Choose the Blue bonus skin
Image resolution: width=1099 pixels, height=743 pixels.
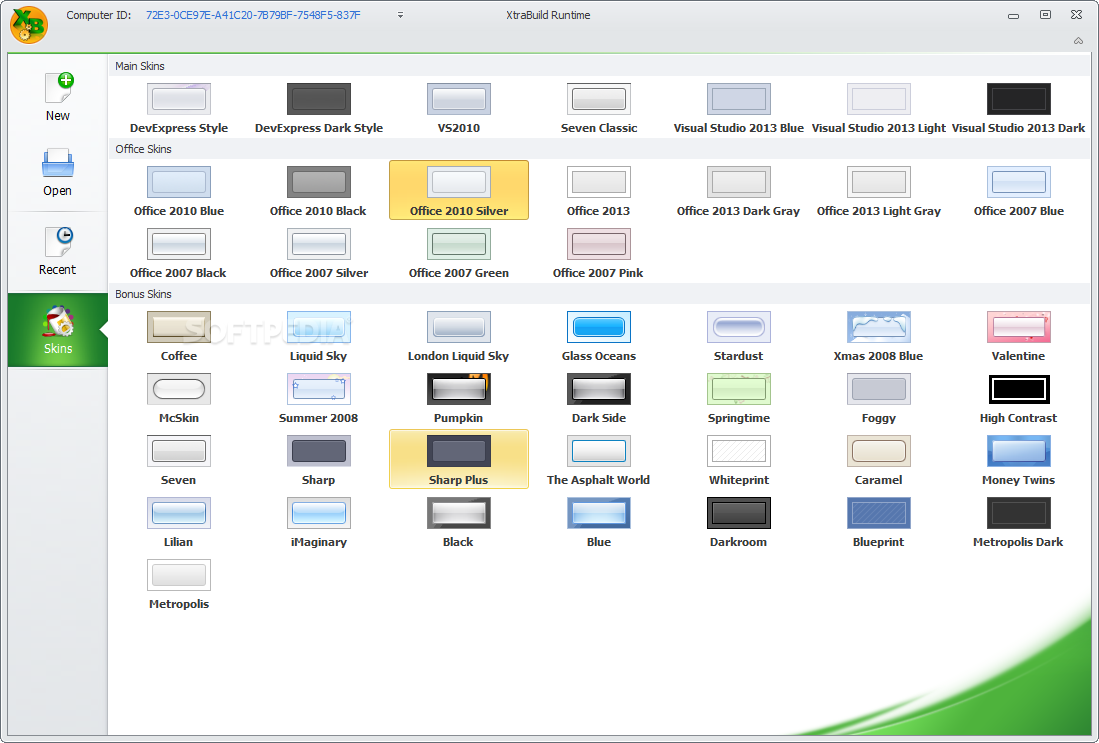point(599,522)
